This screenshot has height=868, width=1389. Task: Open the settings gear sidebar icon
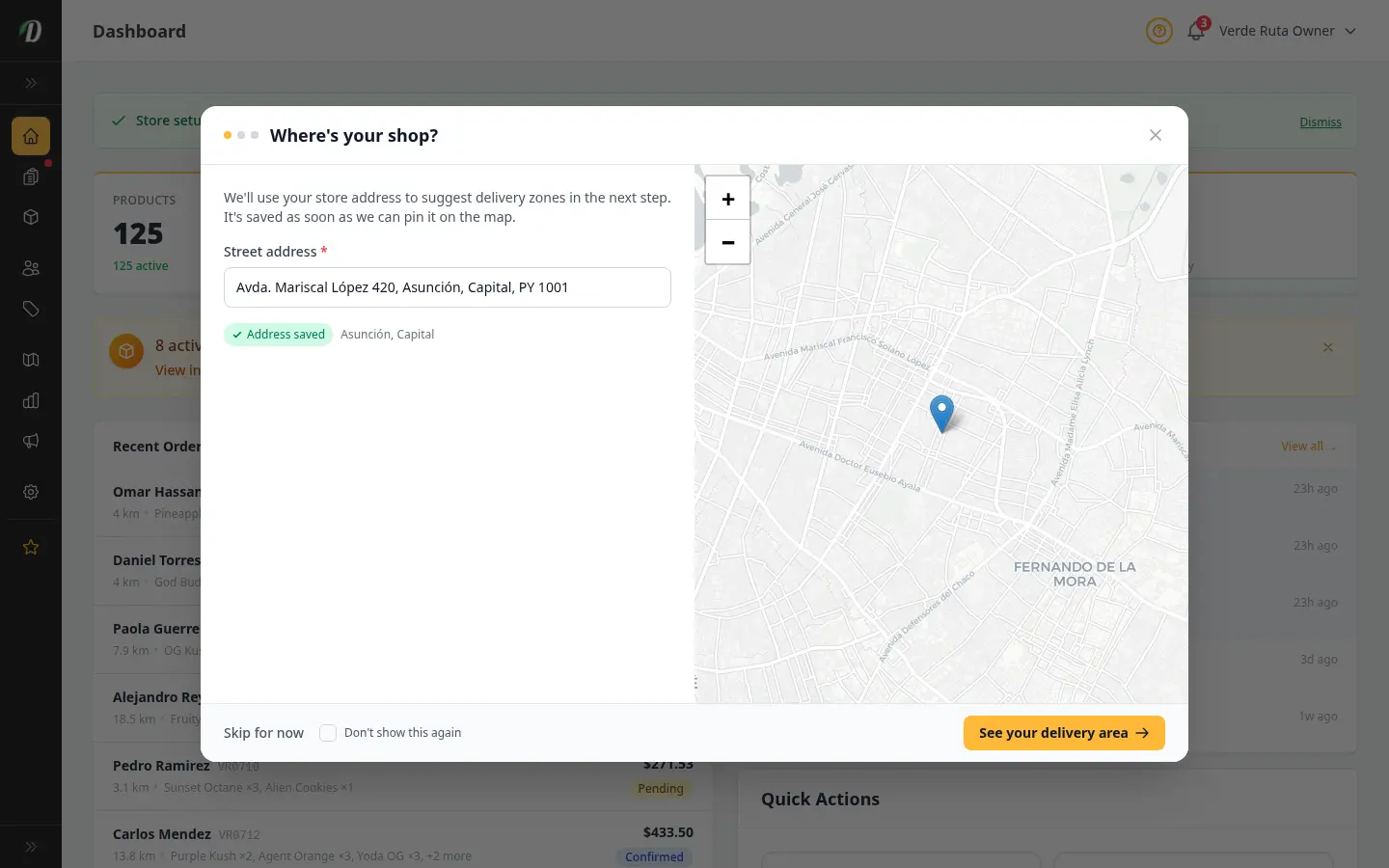[x=31, y=492]
